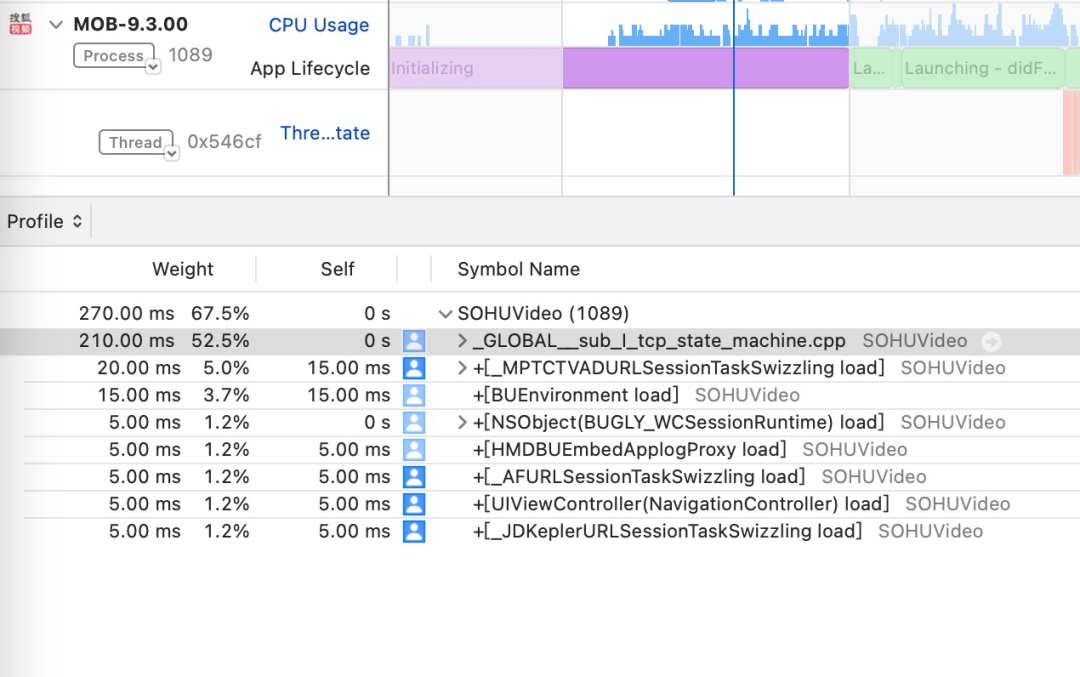Select the CPU Usage lane label
Image resolution: width=1080 pixels, height=677 pixels.
pos(319,25)
